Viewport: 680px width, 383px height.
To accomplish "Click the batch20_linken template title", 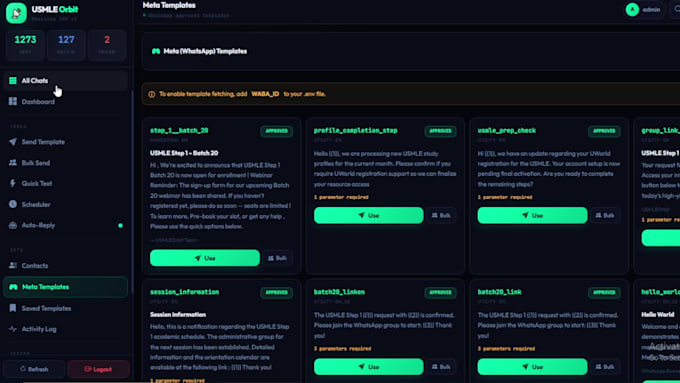I will click(339, 292).
